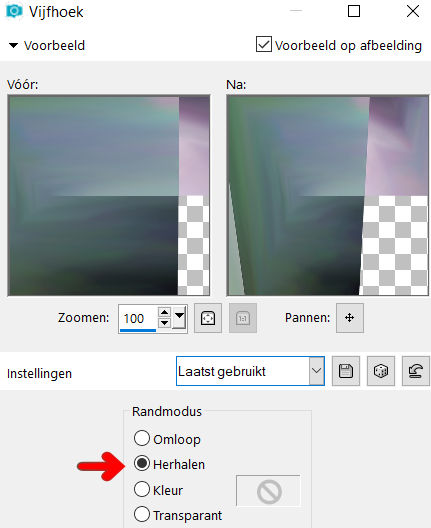The image size is (431, 528).
Task: Click the Na preview image
Action: (x=328, y=195)
